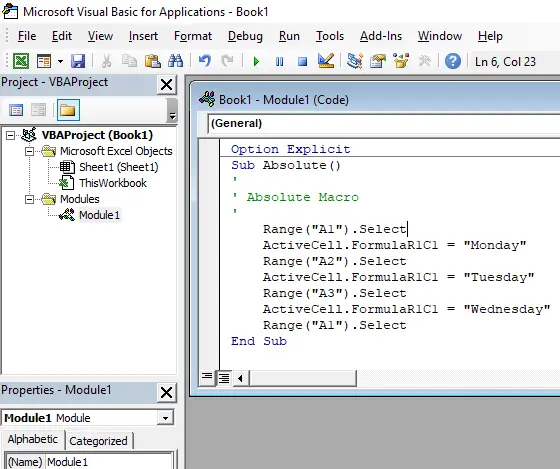This screenshot has width=560, height=469.
Task: Click the Full Module View button
Action: click(224, 378)
